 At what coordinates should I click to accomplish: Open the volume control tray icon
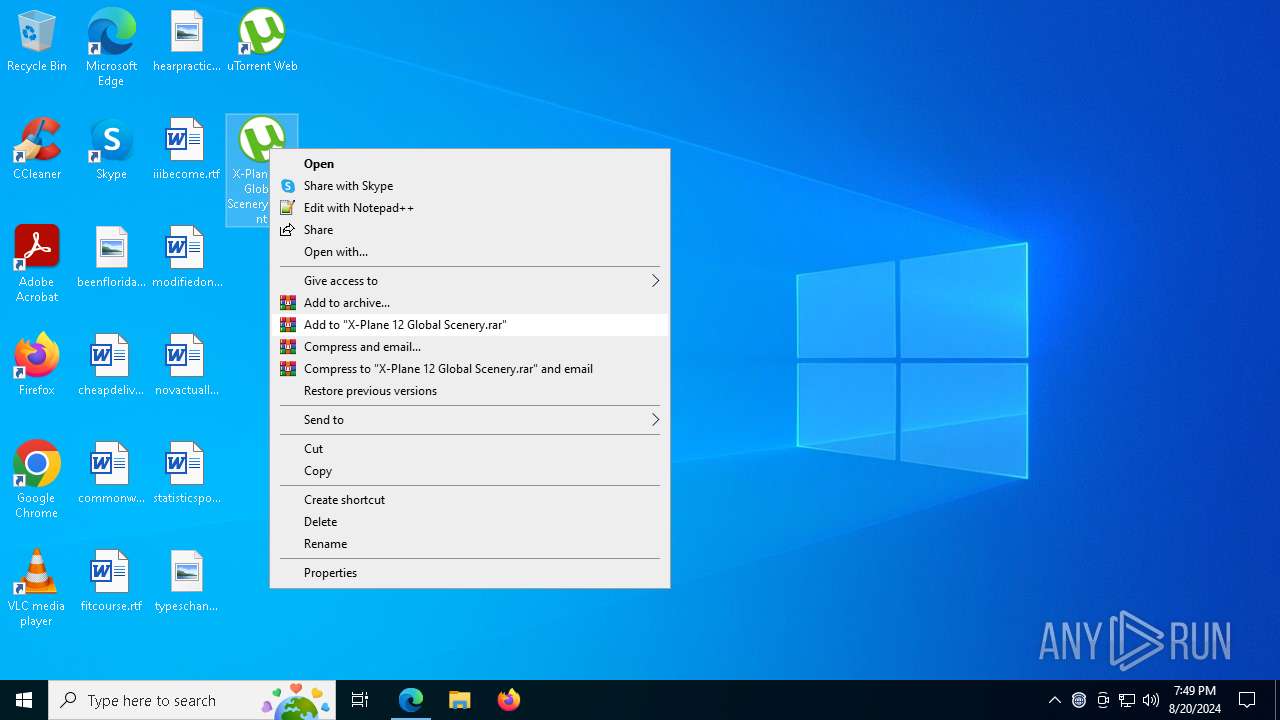1151,700
